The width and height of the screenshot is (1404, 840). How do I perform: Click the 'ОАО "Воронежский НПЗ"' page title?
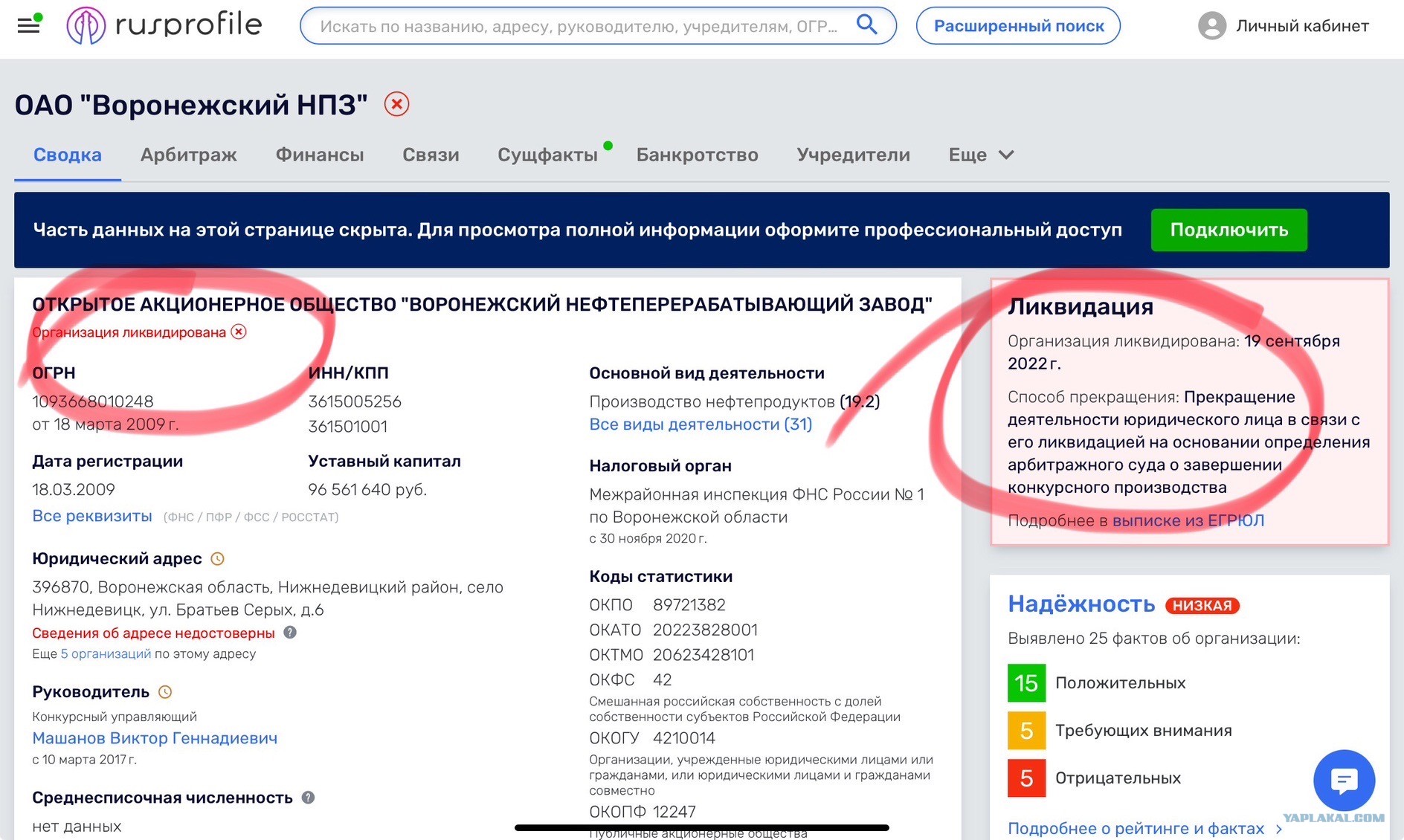[x=191, y=105]
